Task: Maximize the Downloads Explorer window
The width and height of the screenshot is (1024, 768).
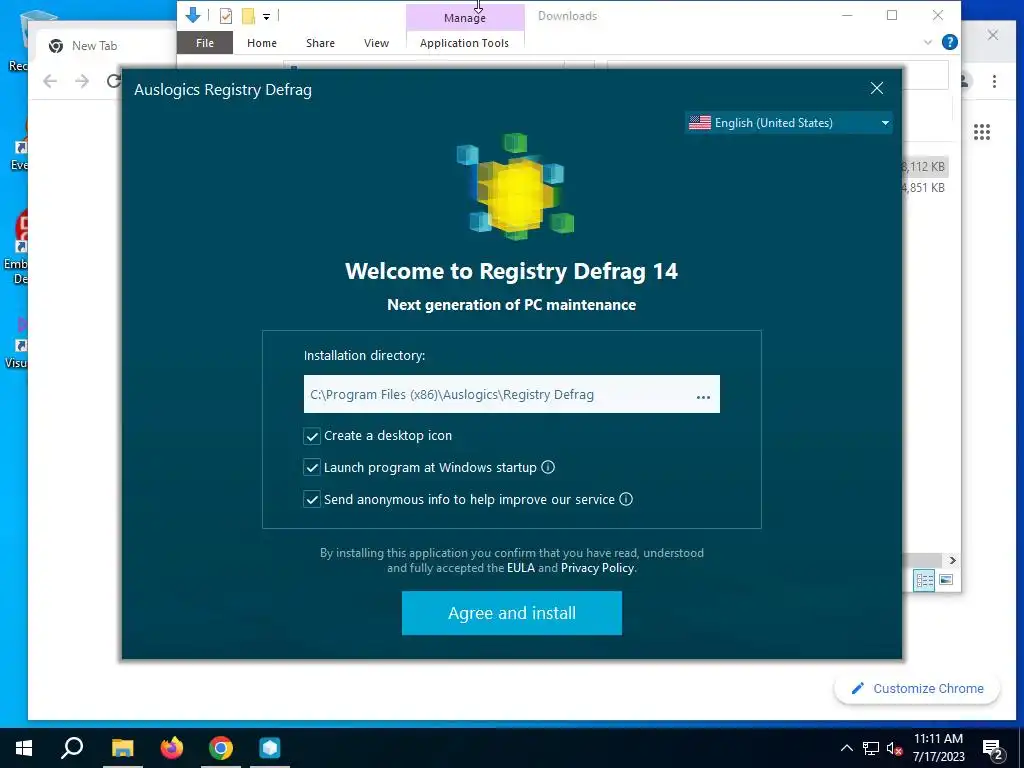Action: pos(892,15)
